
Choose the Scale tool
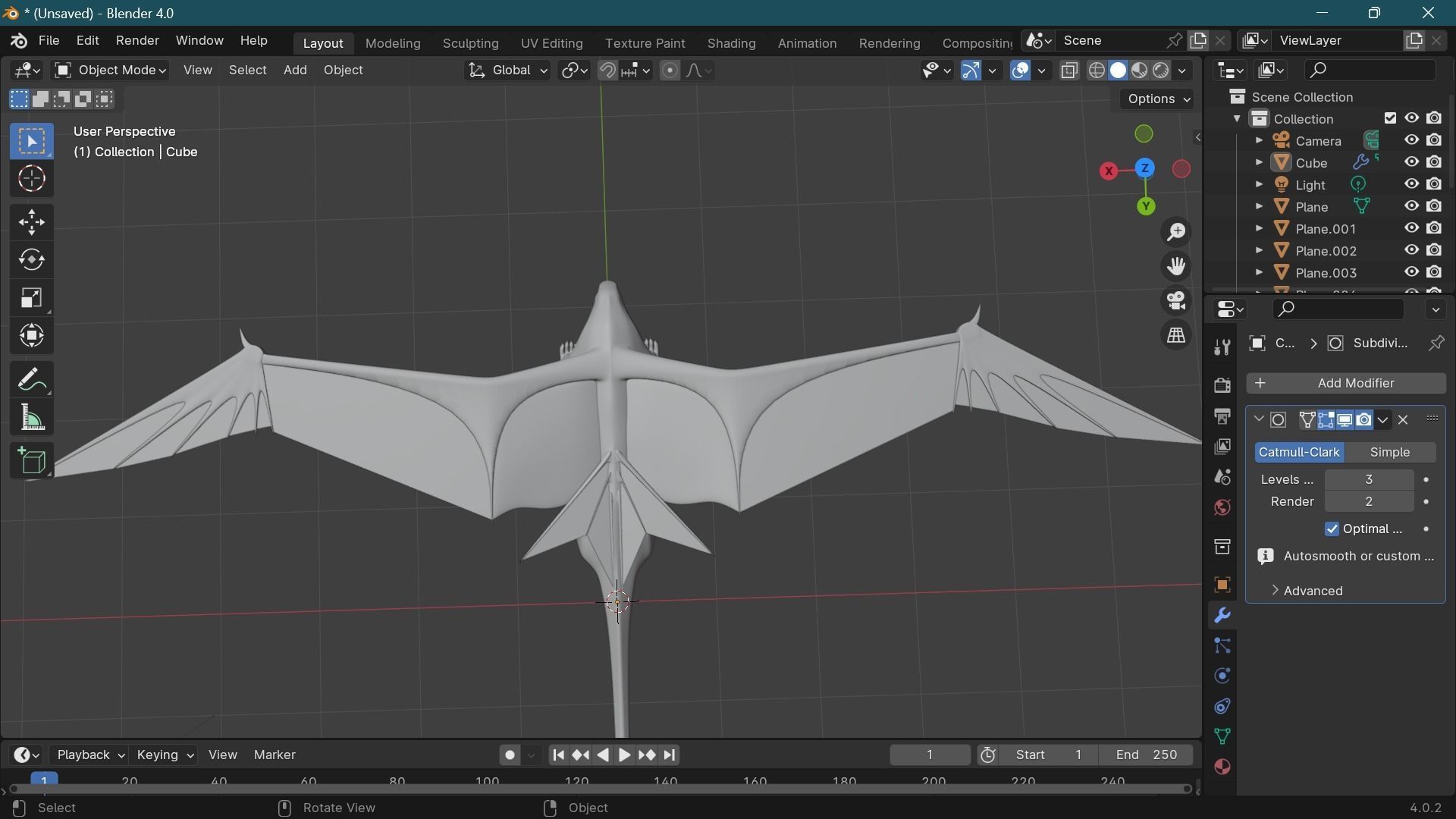pyautogui.click(x=32, y=298)
